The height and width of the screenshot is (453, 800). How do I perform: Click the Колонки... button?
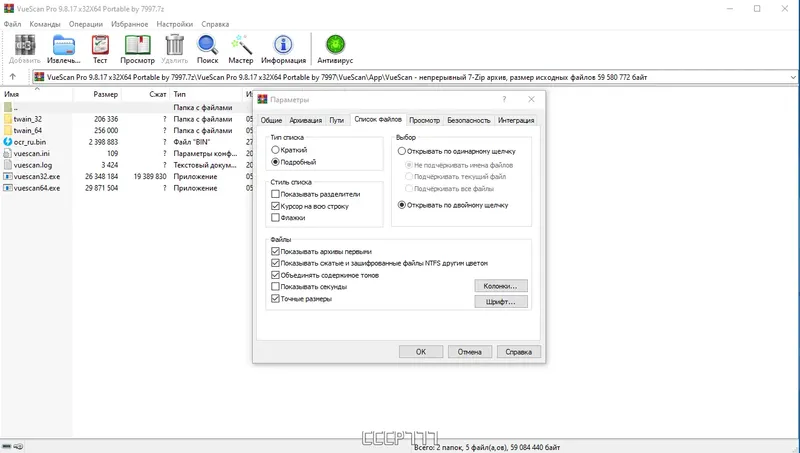click(x=501, y=286)
